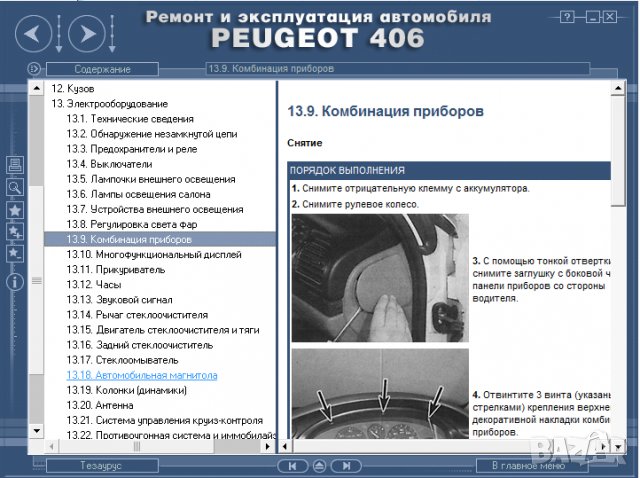Screen dimensions: 640x478
Task: Open 13.20. Антенна
Action: pos(100,406)
